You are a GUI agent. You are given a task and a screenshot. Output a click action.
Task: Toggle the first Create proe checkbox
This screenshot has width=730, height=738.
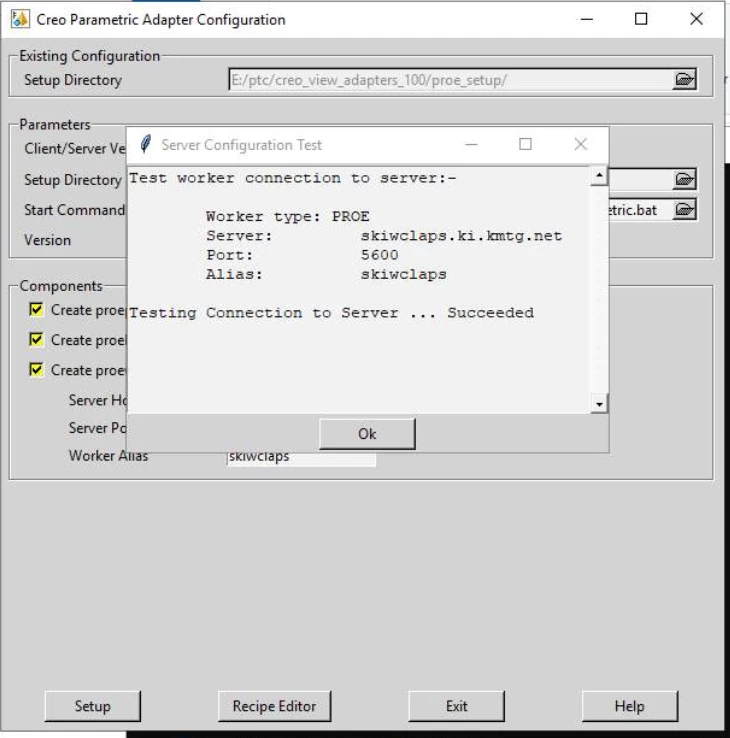click(x=36, y=310)
